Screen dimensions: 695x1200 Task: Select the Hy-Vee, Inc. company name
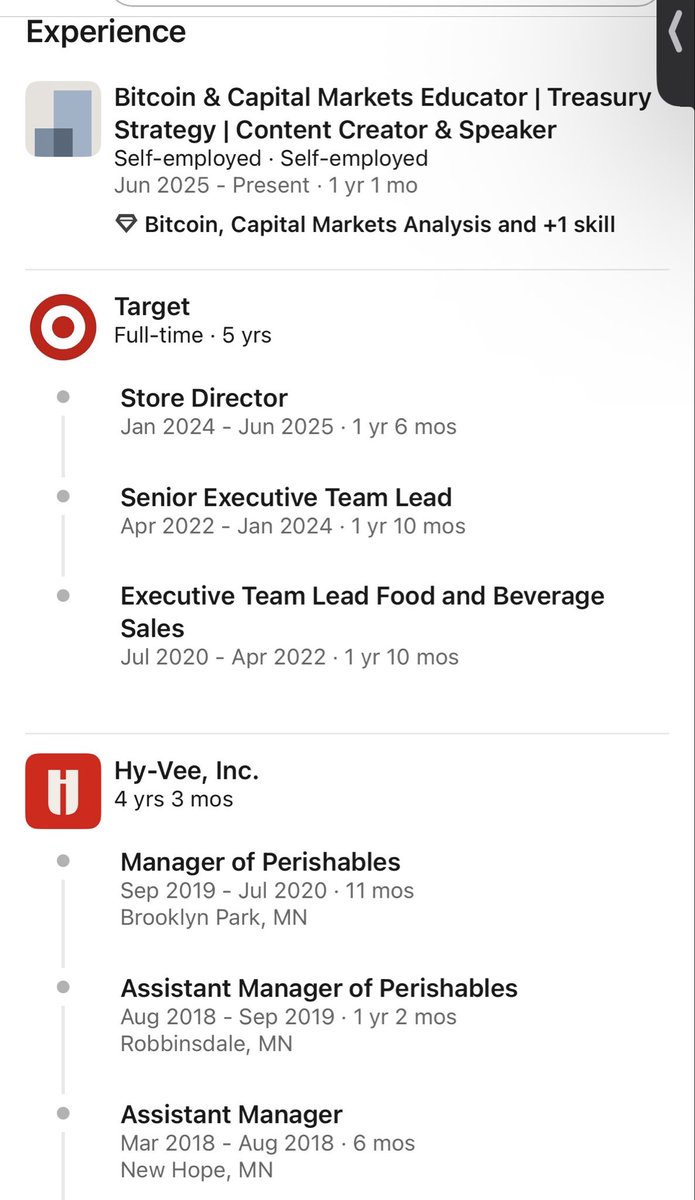pyautogui.click(x=186, y=771)
